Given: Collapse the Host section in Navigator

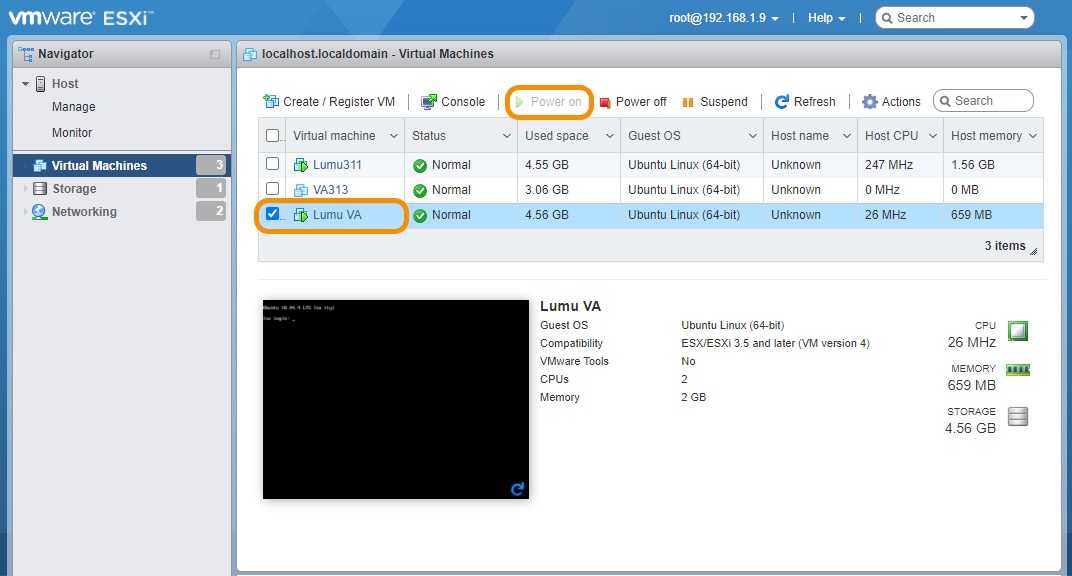Looking at the screenshot, I should point(26,83).
